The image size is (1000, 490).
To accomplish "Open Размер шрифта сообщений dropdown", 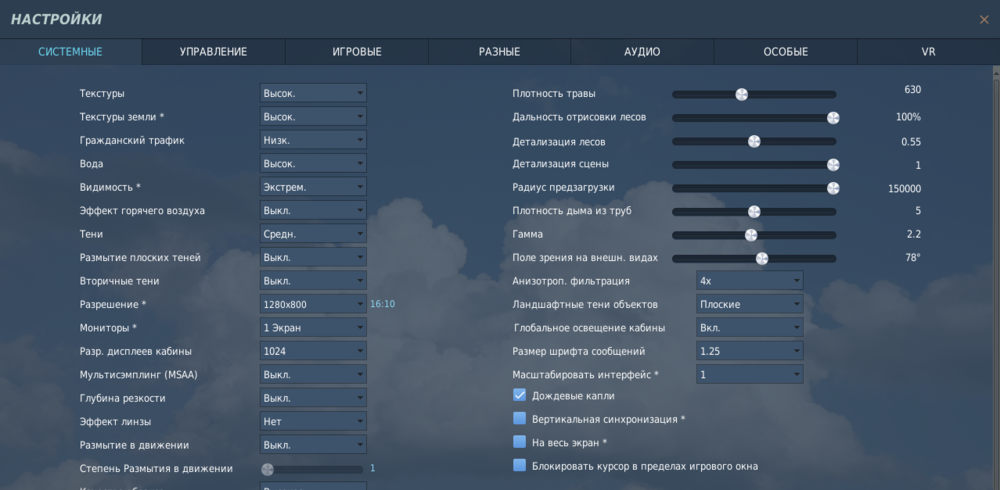I will pos(749,351).
